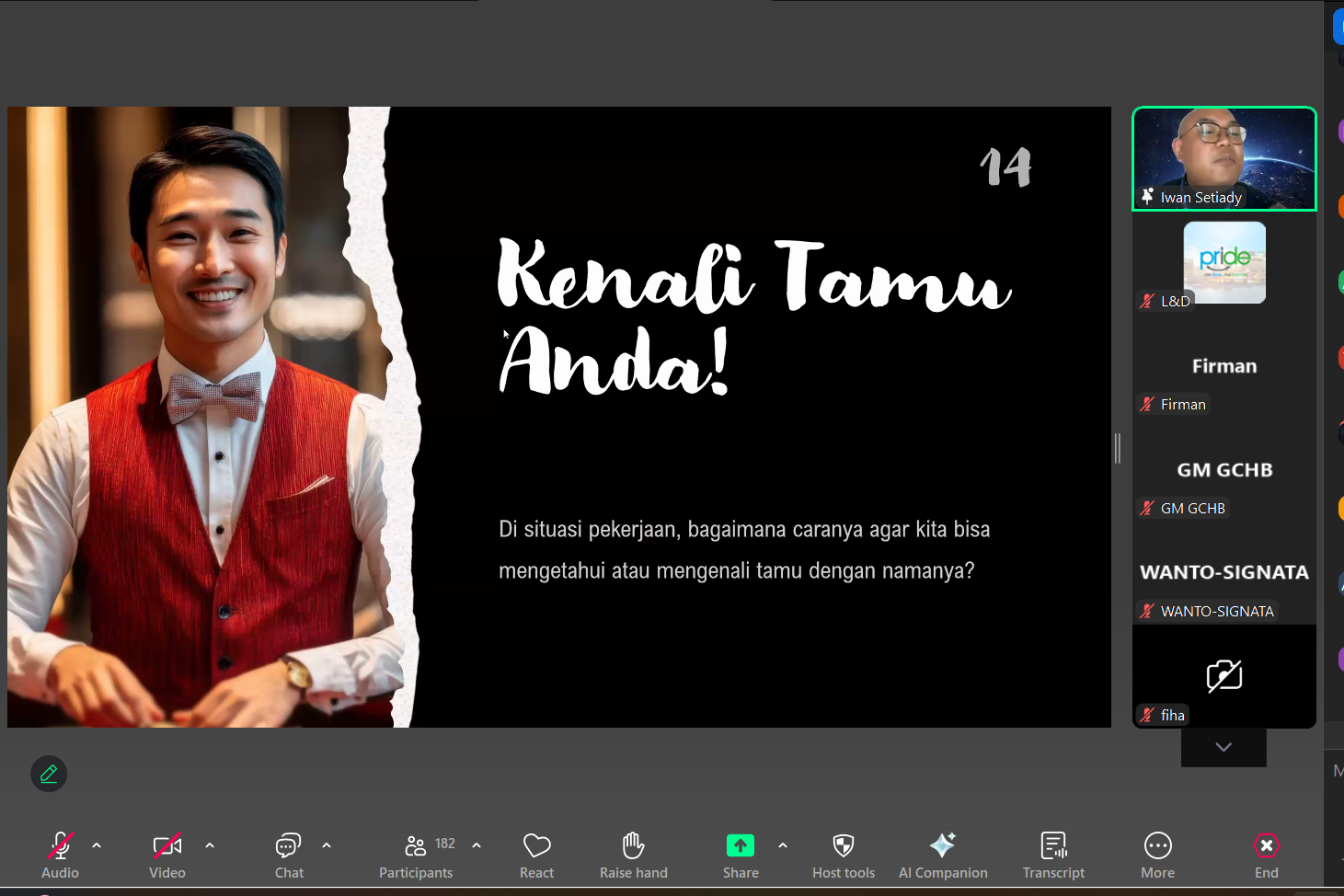Open Host tools shield menu

(844, 856)
